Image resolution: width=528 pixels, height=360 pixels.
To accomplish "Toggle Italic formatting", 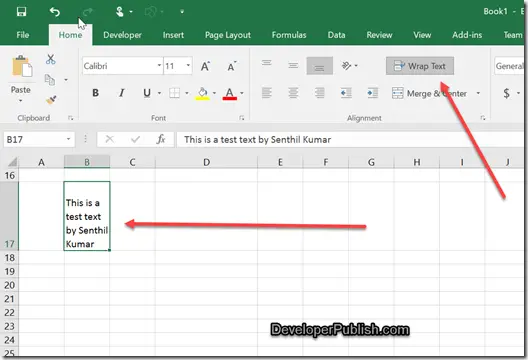I will pyautogui.click(x=122, y=93).
